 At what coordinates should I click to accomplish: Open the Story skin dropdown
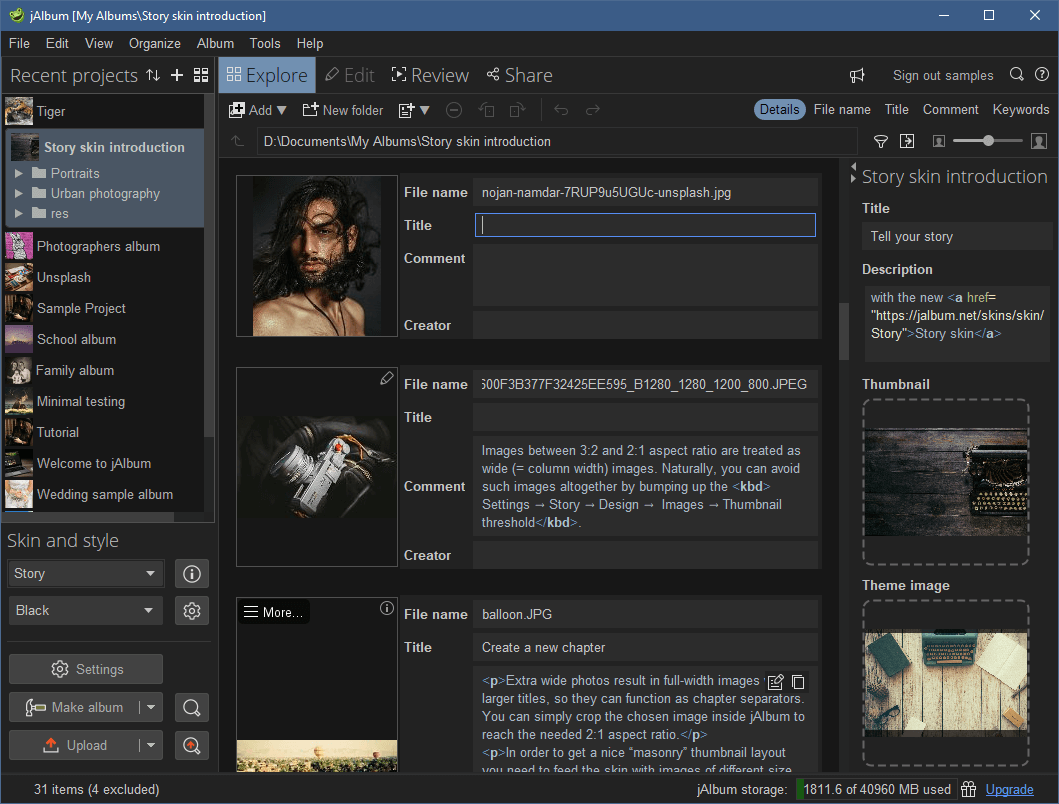(x=85, y=574)
